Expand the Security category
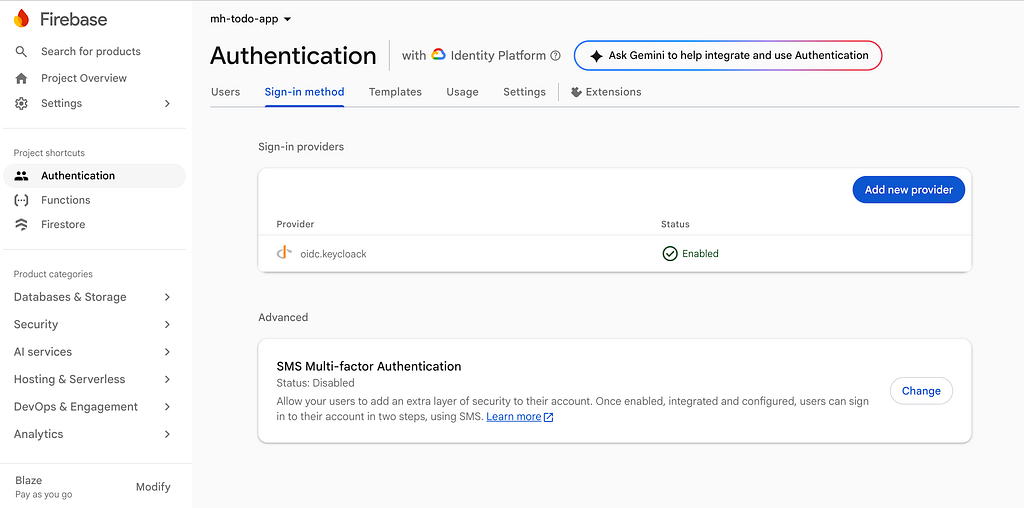The height and width of the screenshot is (508, 1024). click(167, 325)
